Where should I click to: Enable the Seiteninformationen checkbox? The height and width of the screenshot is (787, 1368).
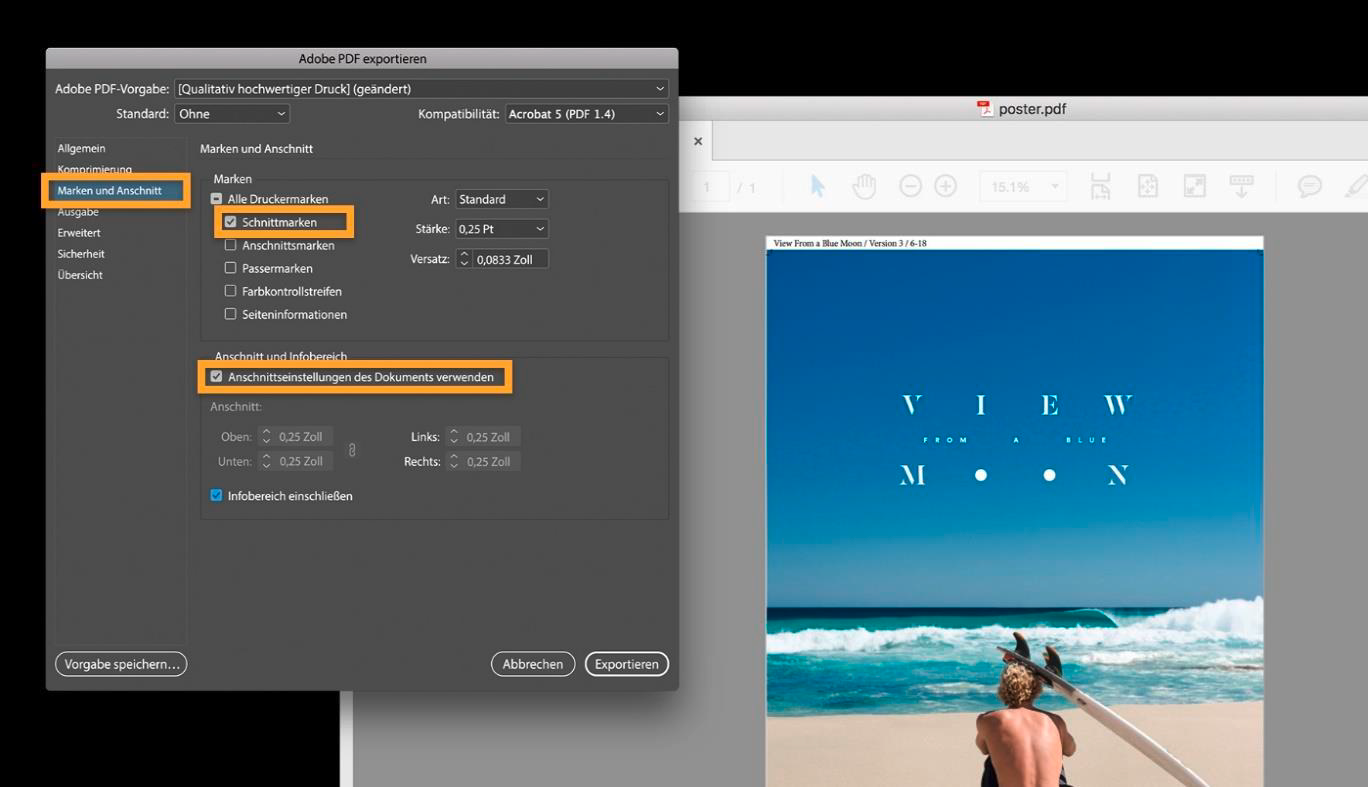point(231,314)
